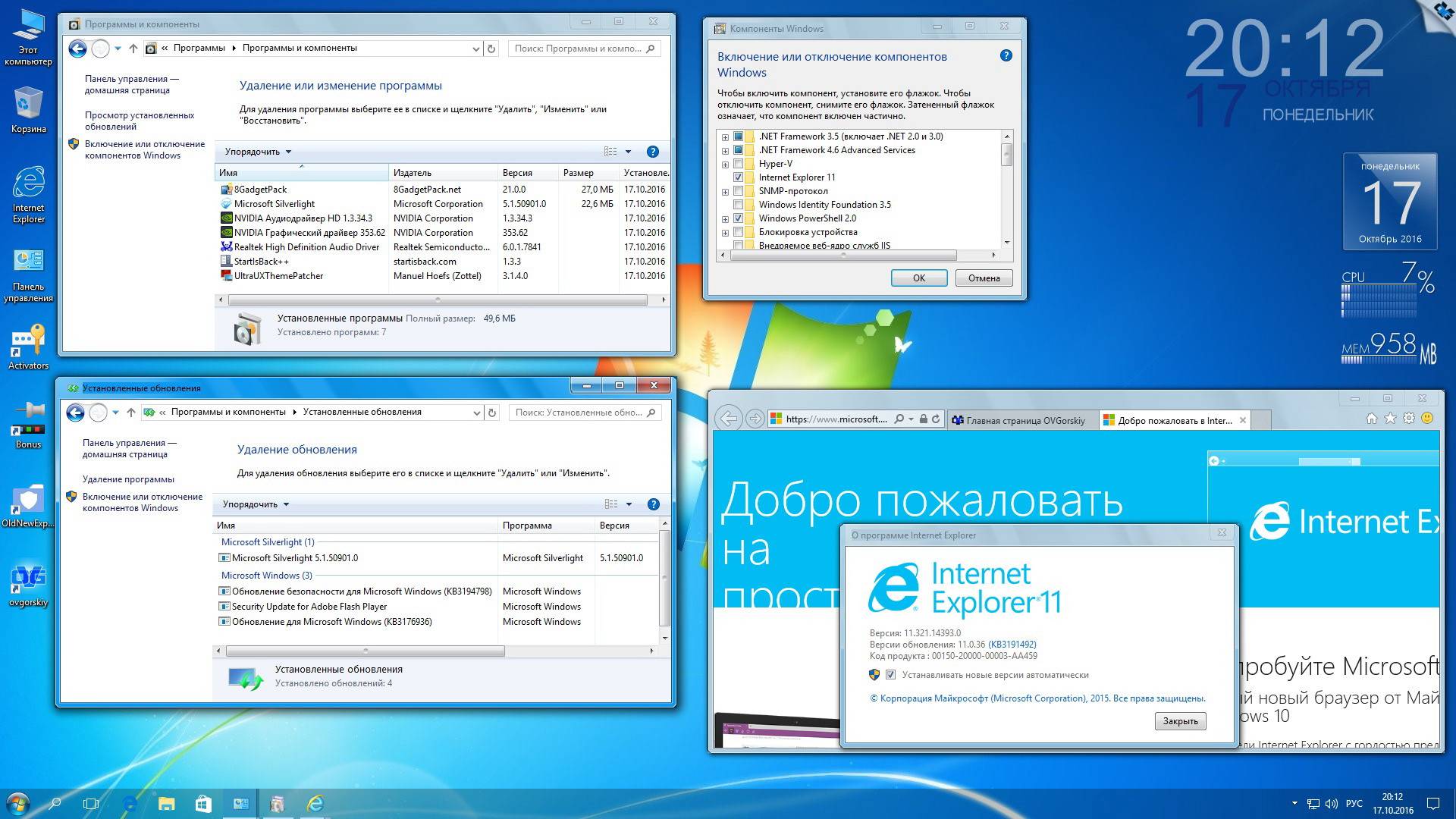Click horizontal scrollbar in programs list
The image size is (1456, 819).
[x=438, y=300]
